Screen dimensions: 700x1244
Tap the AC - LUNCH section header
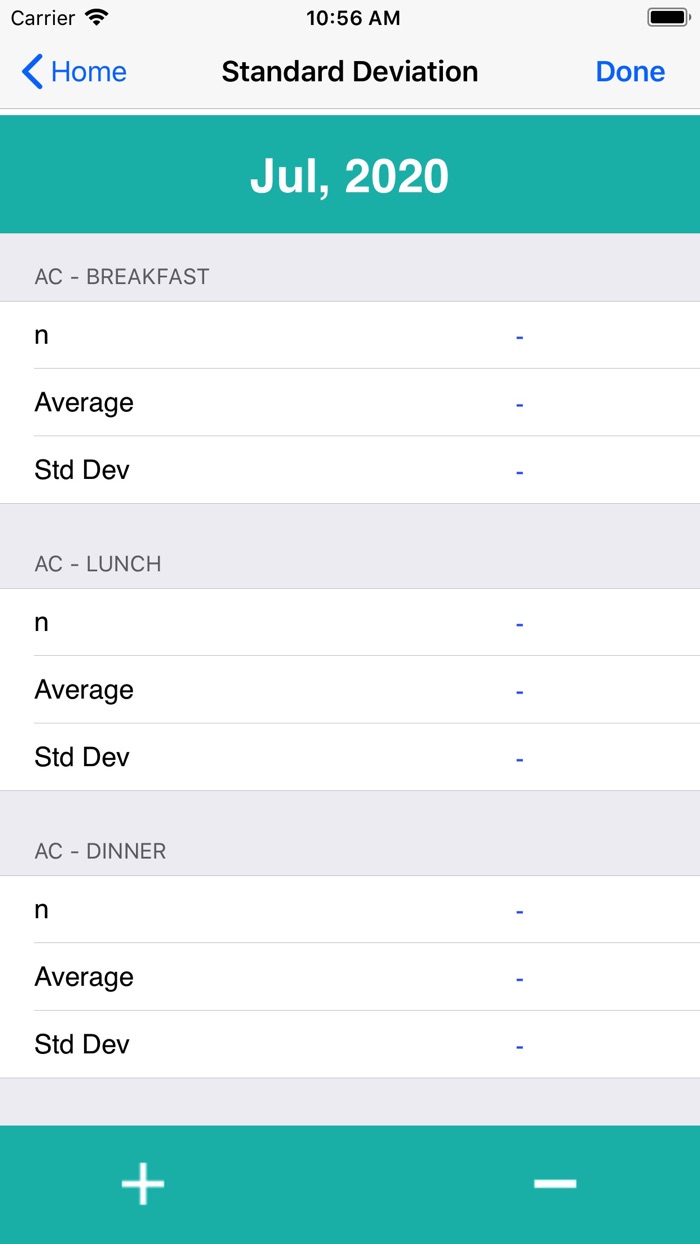point(98,564)
